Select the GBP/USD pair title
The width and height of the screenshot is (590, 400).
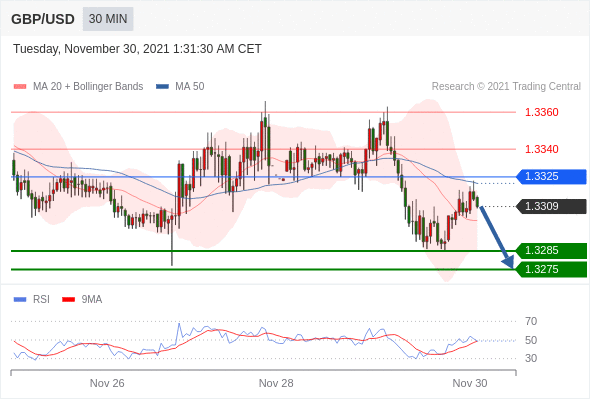tap(43, 19)
